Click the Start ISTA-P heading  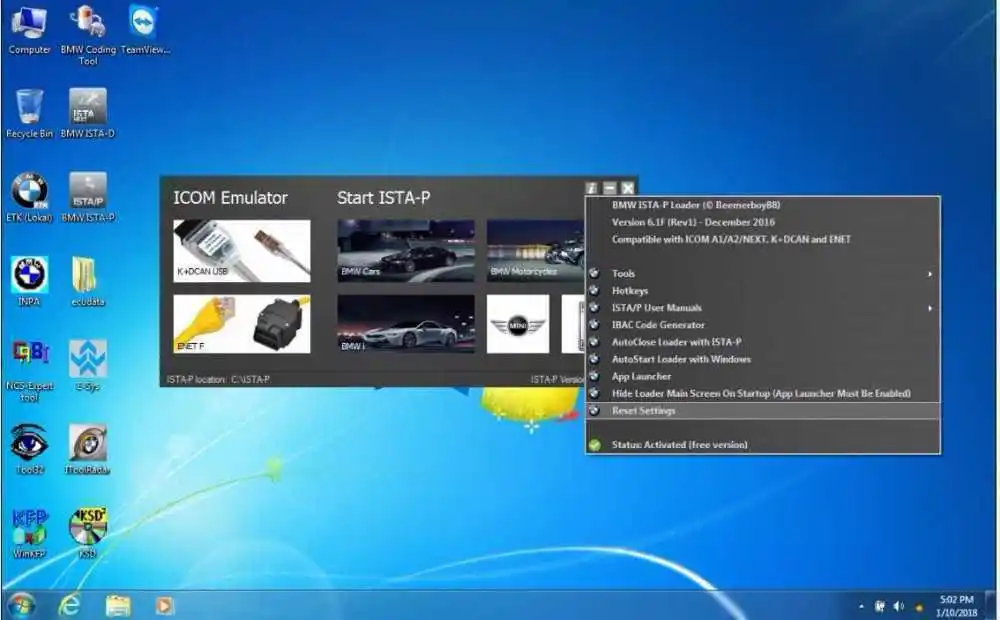(383, 198)
